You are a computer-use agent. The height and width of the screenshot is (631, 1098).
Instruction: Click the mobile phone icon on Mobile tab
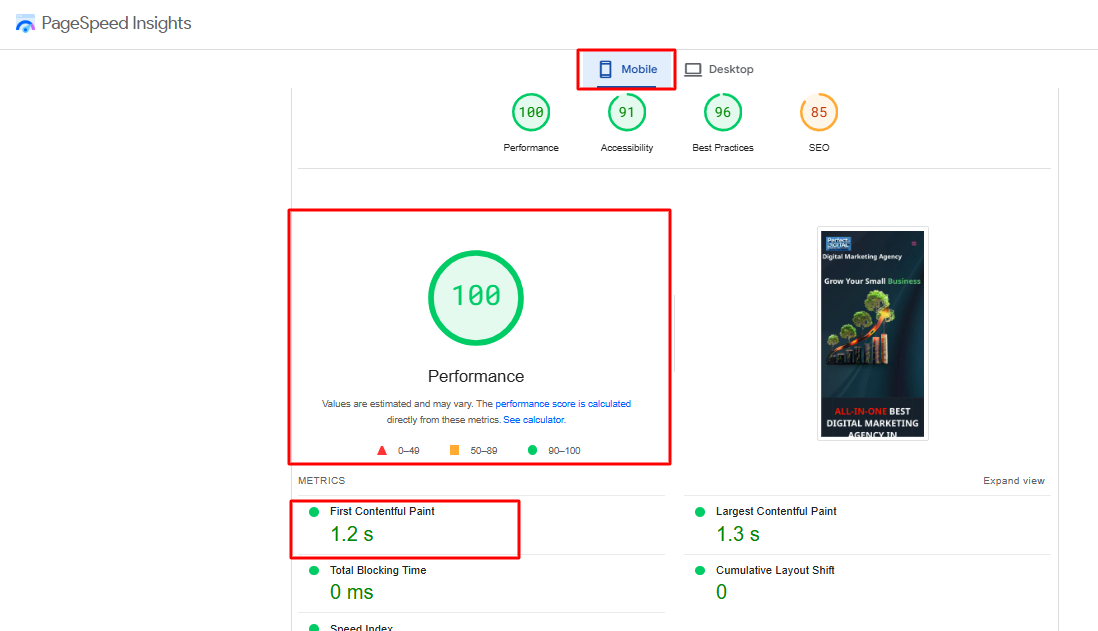[606, 69]
